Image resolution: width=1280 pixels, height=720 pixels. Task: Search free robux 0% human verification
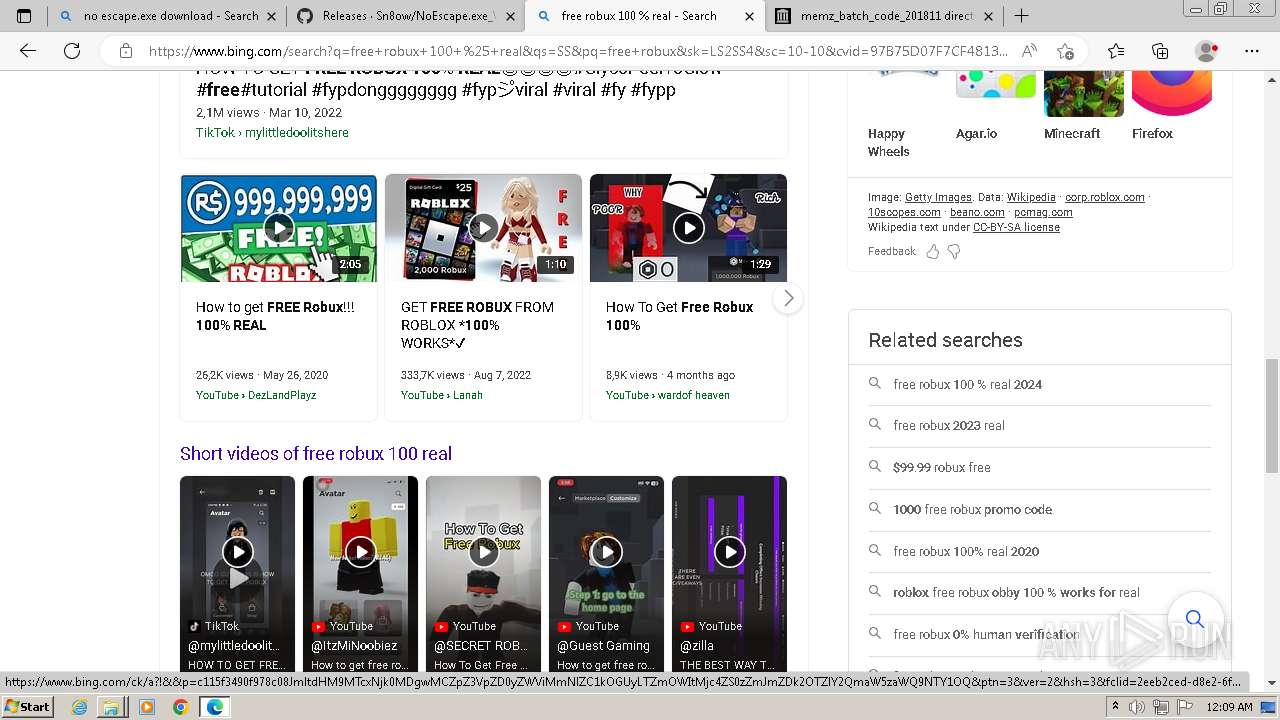tap(986, 634)
